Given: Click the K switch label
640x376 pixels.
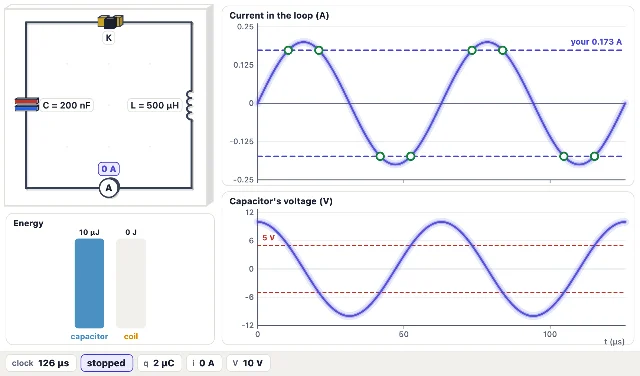Looking at the screenshot, I should [109, 38].
